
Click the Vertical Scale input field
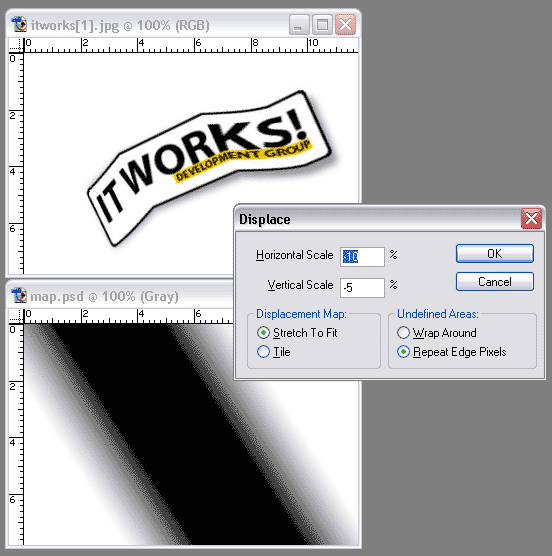click(x=362, y=288)
